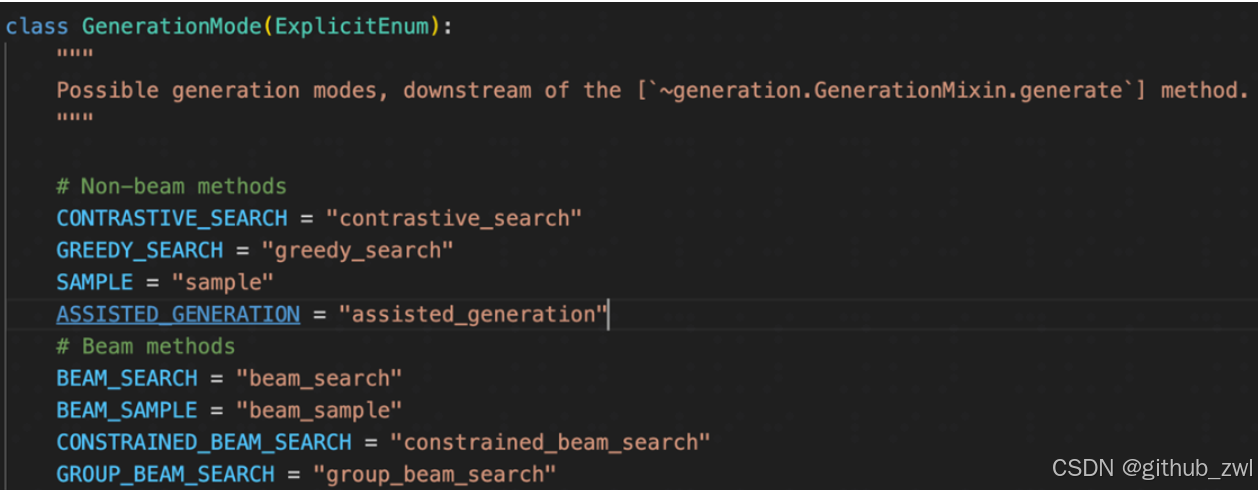
Task: Click the '# Beam methods' comment
Action: click(x=146, y=346)
